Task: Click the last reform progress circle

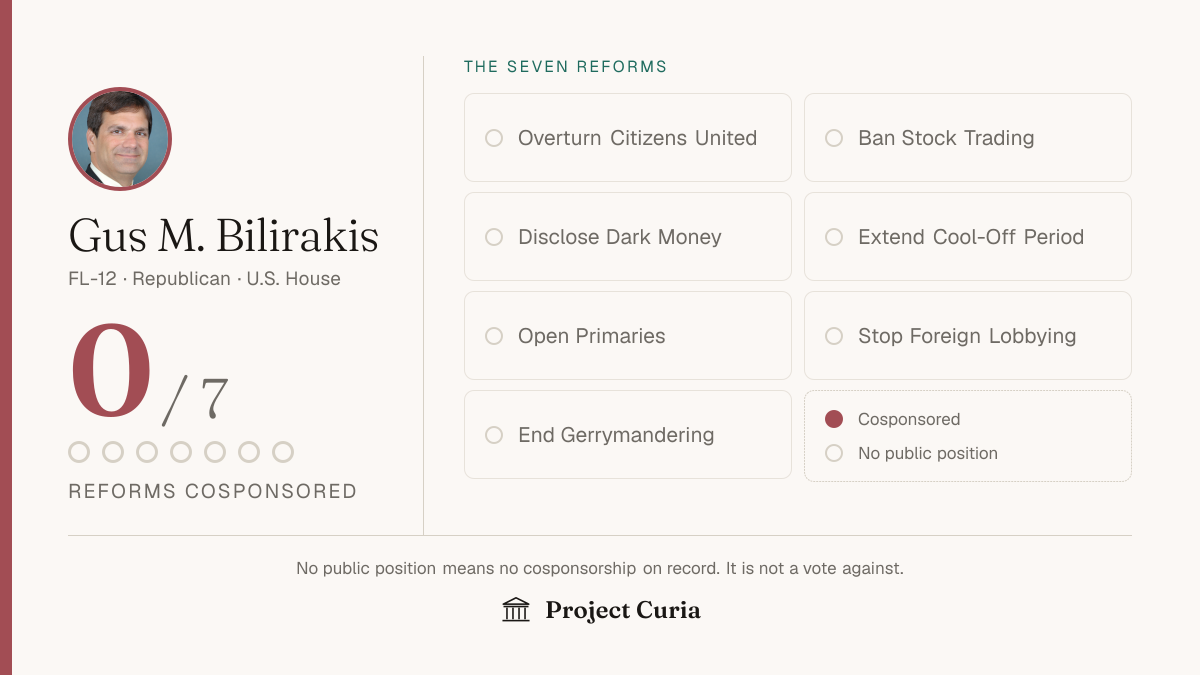Action: pos(283,452)
